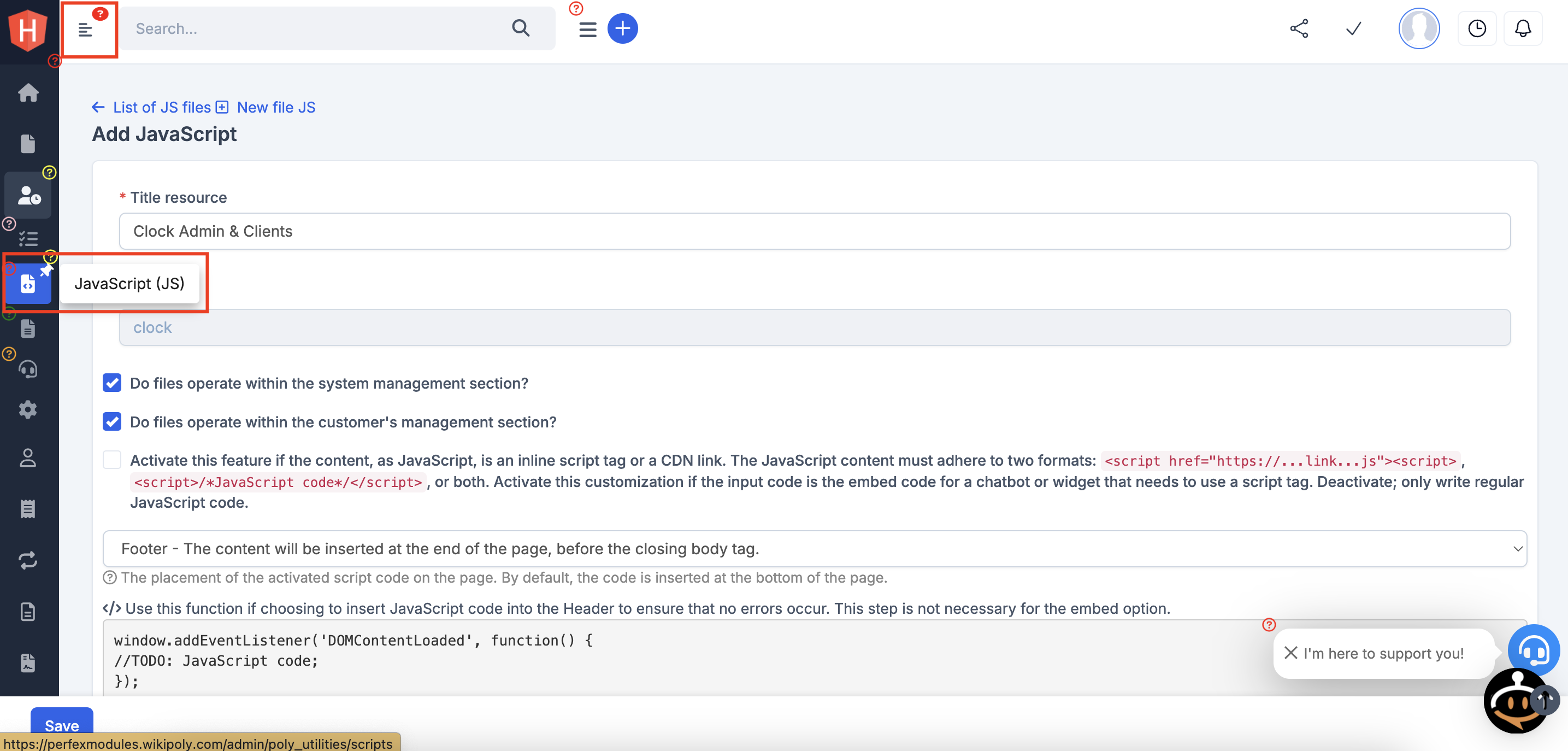
Task: Enable the inline script tag activation checkbox
Action: (112, 460)
